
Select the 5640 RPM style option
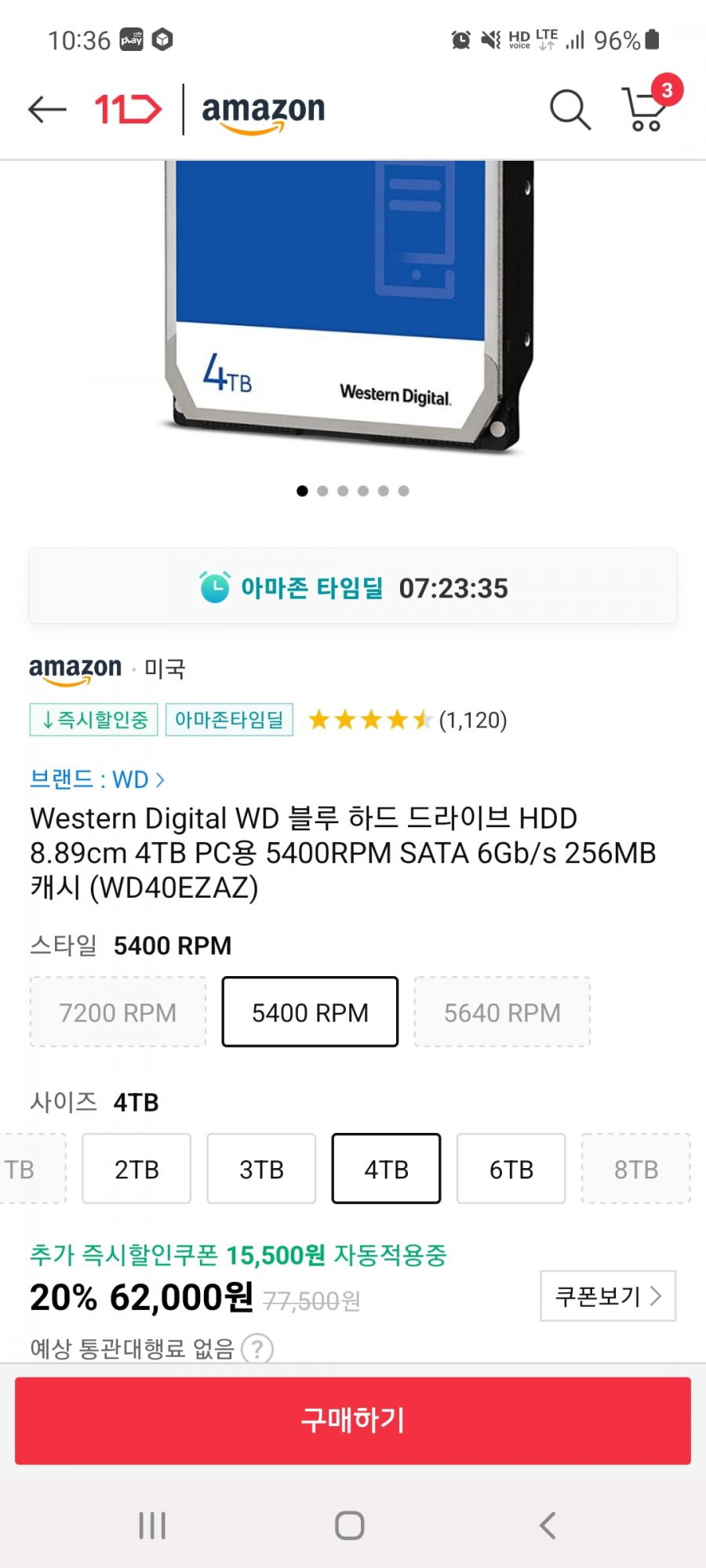(x=502, y=1012)
